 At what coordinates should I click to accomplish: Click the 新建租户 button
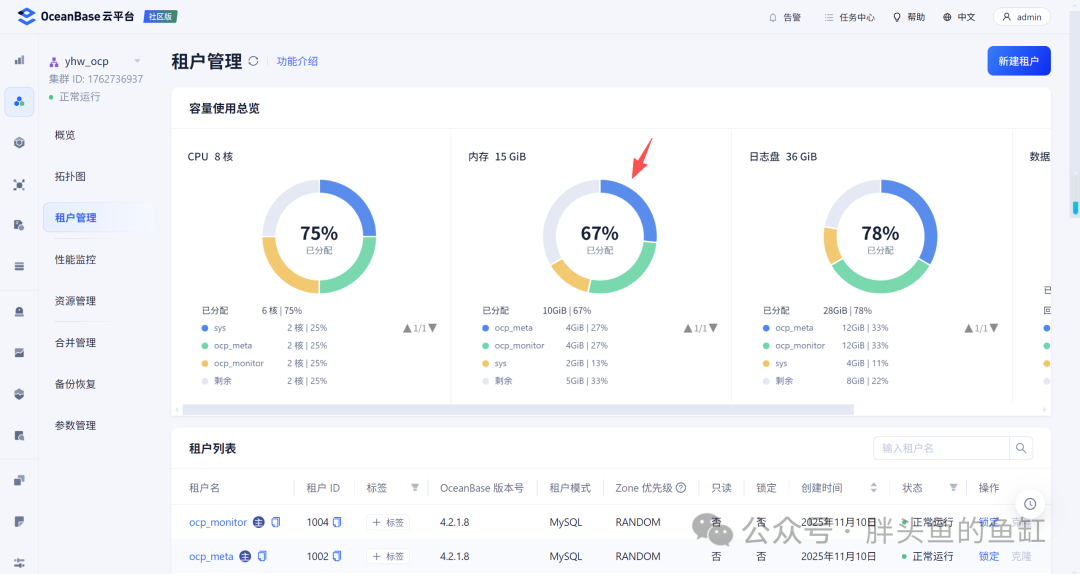[1019, 61]
